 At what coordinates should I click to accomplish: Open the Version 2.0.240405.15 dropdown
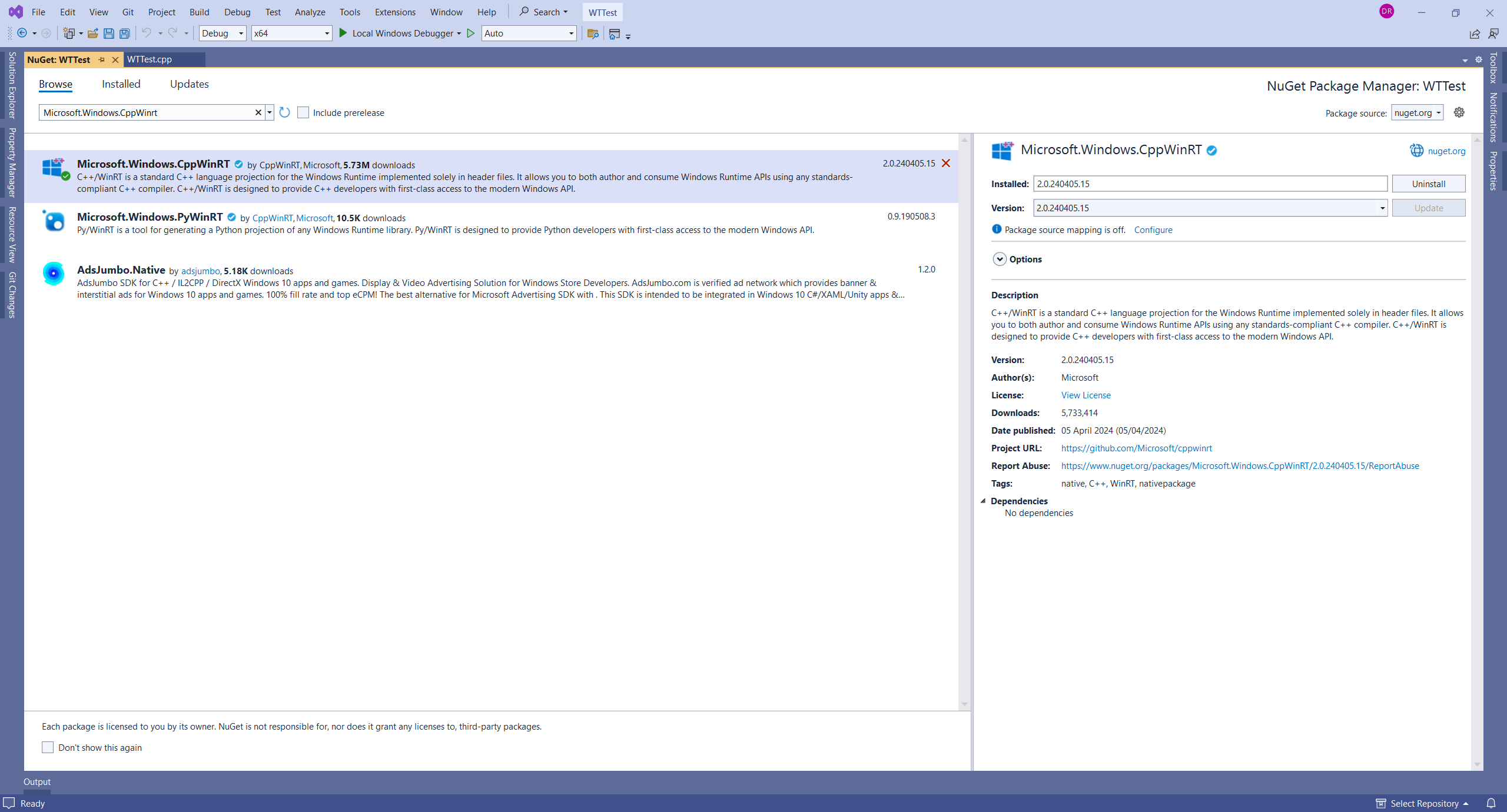[x=1210, y=208]
